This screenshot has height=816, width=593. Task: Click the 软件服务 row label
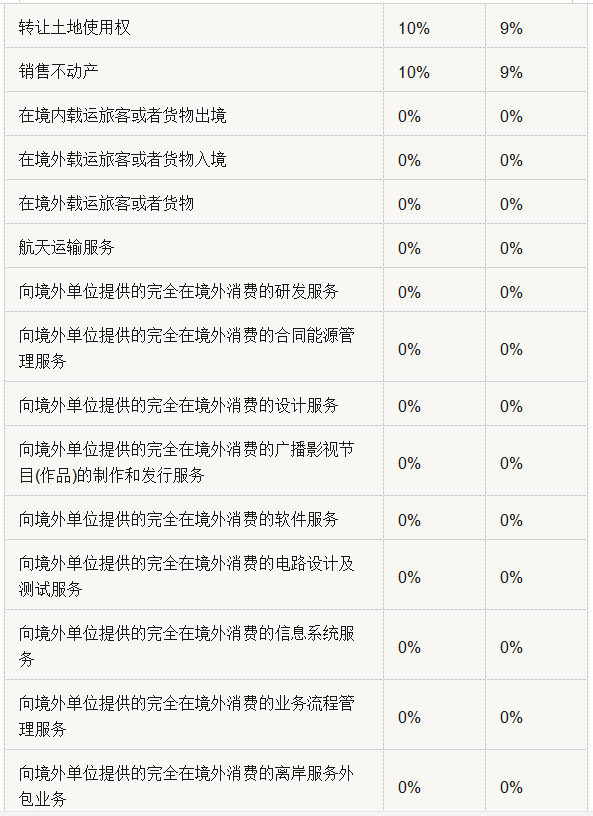pos(179,519)
